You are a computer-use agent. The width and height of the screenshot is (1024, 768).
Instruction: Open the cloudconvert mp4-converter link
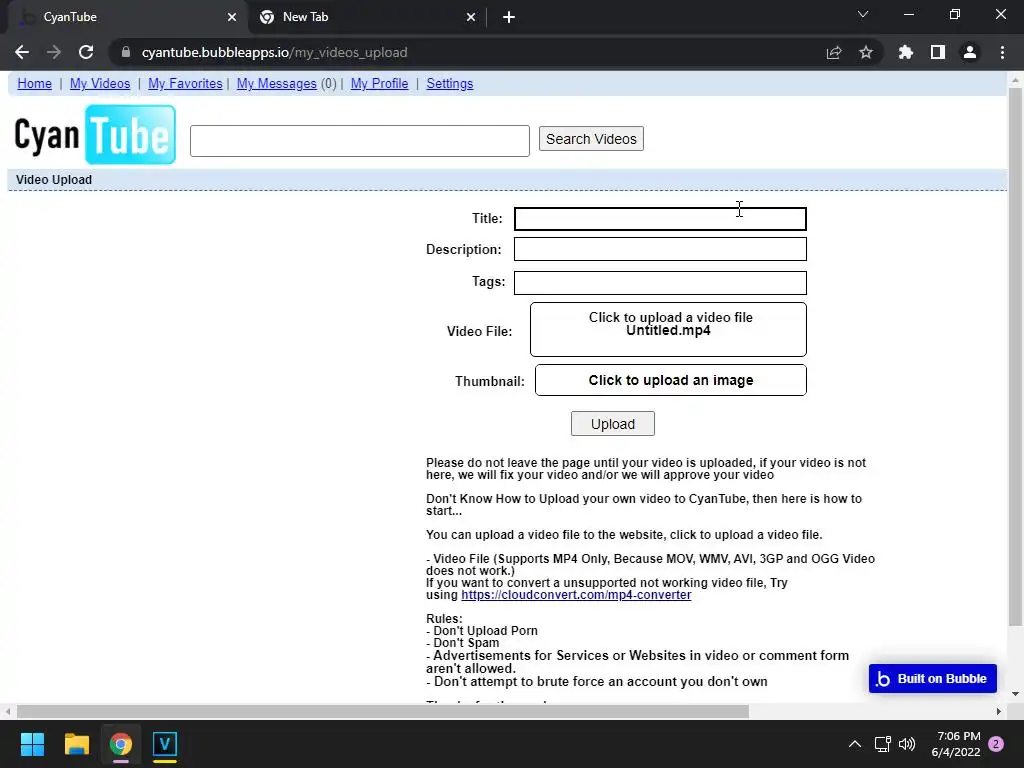click(576, 595)
